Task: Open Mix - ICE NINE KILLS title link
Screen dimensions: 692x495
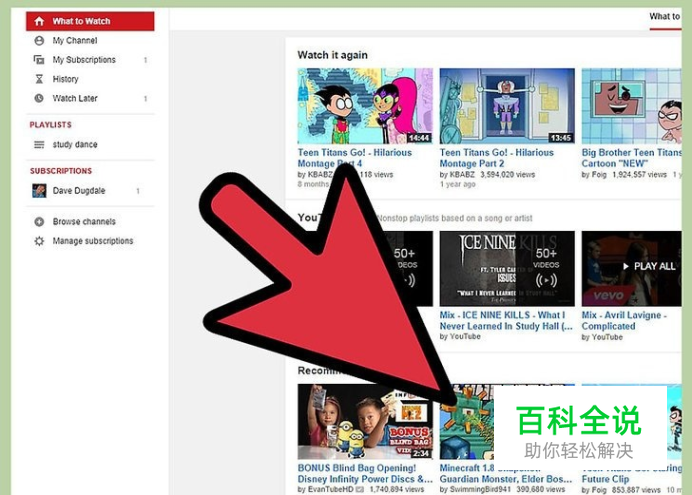Action: (x=506, y=321)
